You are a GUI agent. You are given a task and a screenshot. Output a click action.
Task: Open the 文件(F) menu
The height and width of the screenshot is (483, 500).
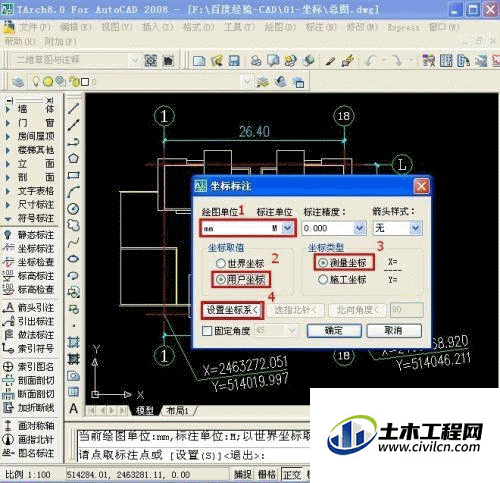tap(34, 27)
